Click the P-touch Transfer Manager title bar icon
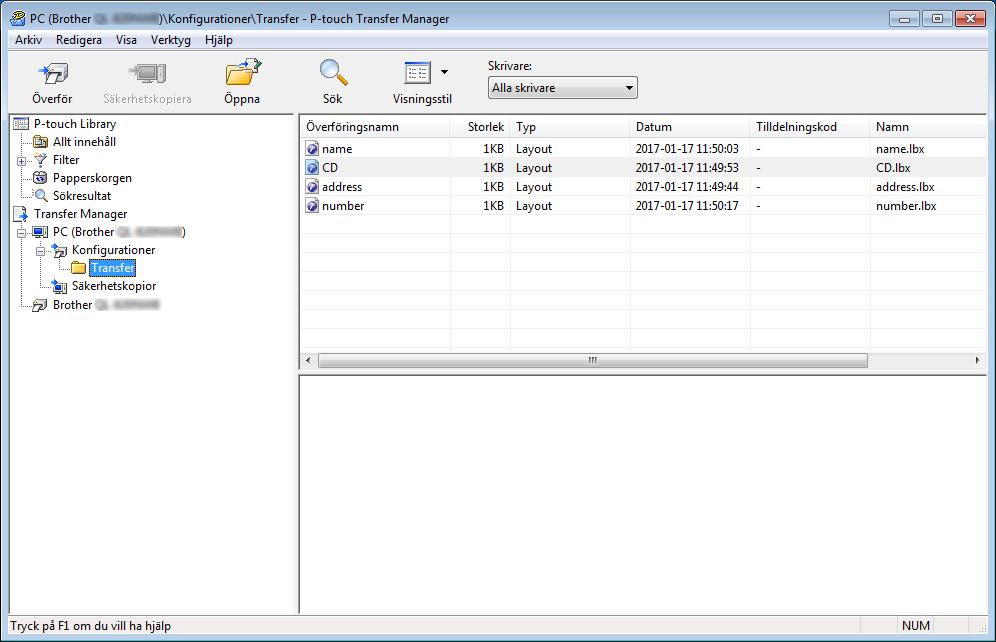 [18, 18]
